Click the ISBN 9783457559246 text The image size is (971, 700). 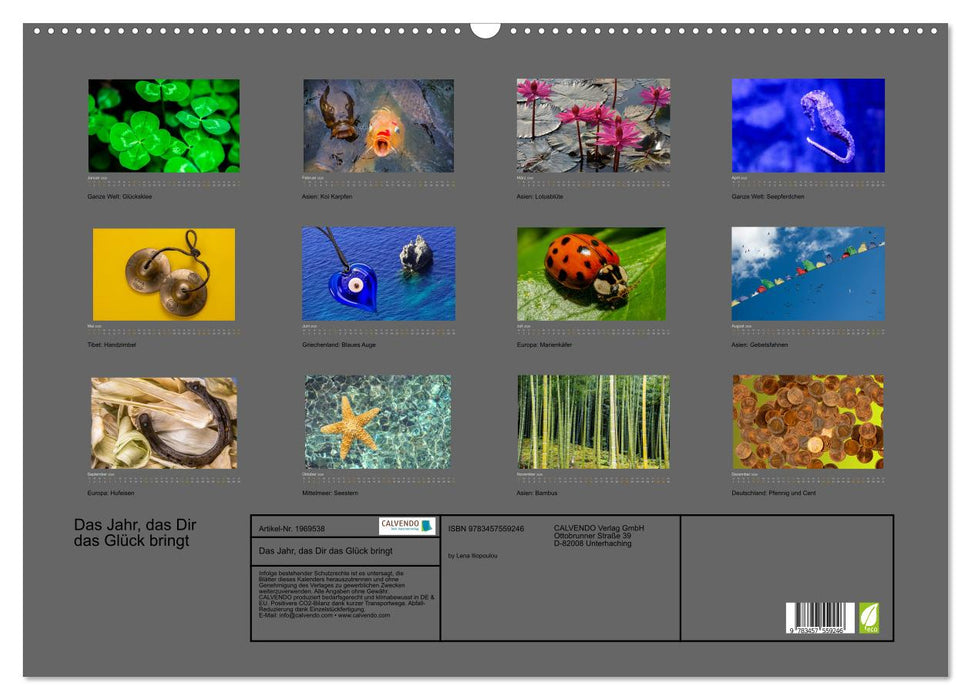(486, 528)
